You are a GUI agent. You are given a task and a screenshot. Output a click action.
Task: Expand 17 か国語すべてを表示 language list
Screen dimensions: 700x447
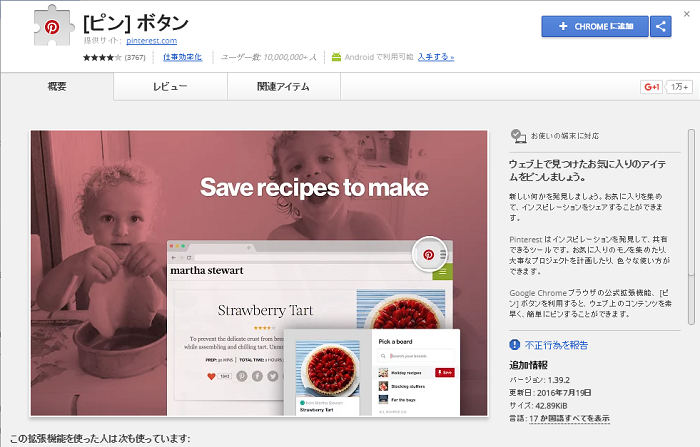pos(569,418)
